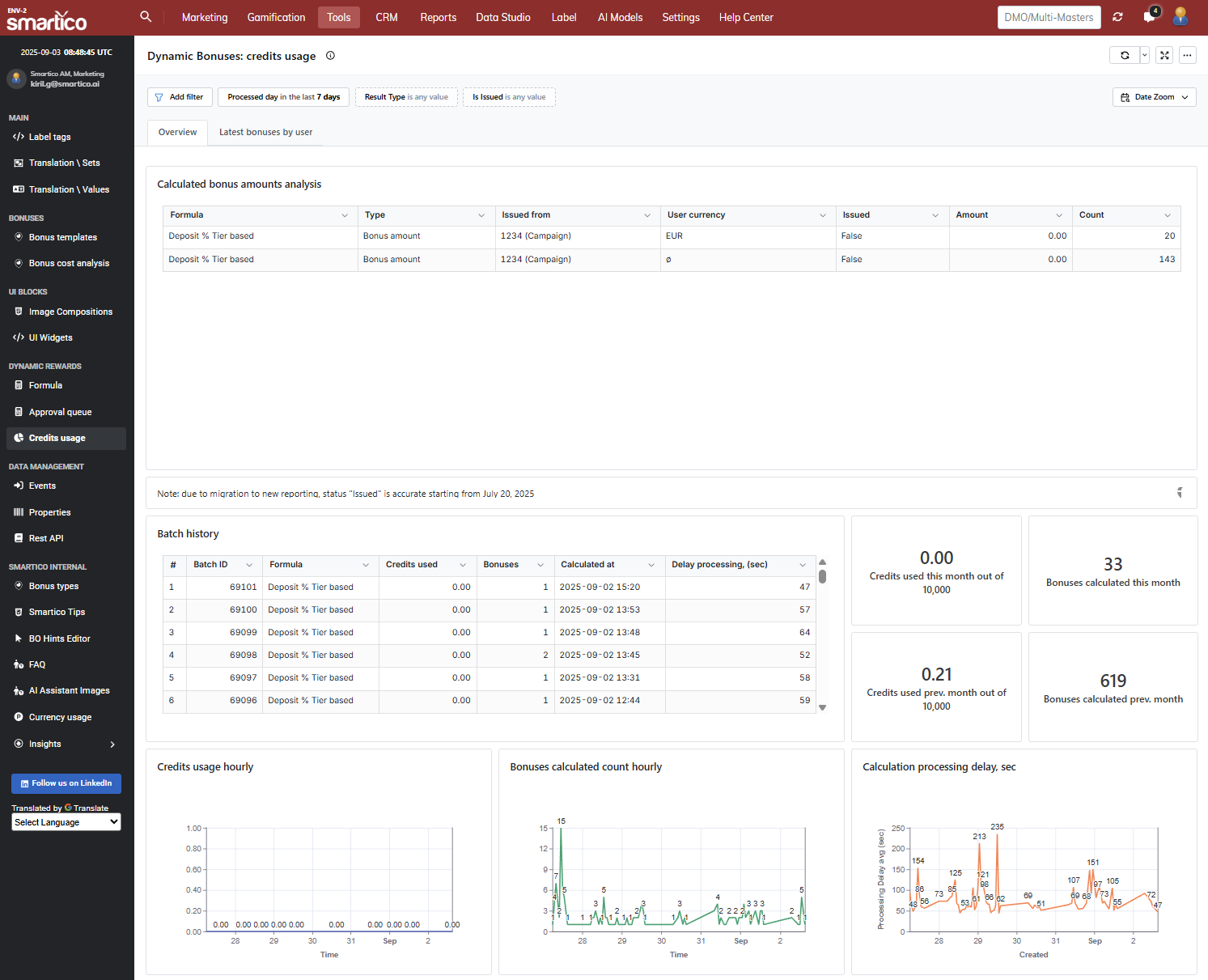Click the user avatar in top-right corner
The image size is (1208, 980).
[1180, 17]
